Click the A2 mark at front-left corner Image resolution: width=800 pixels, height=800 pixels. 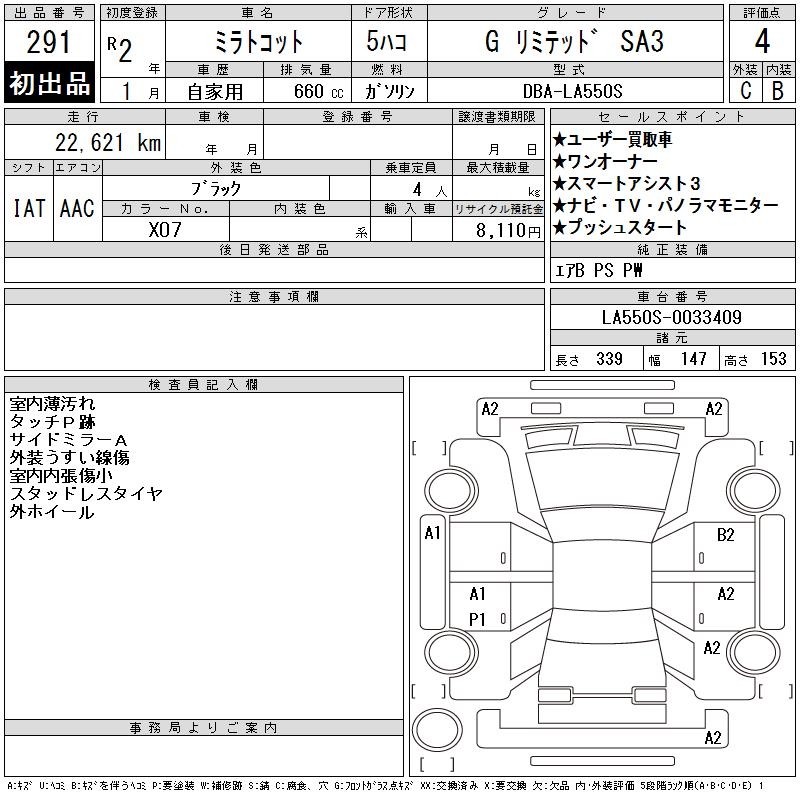pyautogui.click(x=490, y=409)
